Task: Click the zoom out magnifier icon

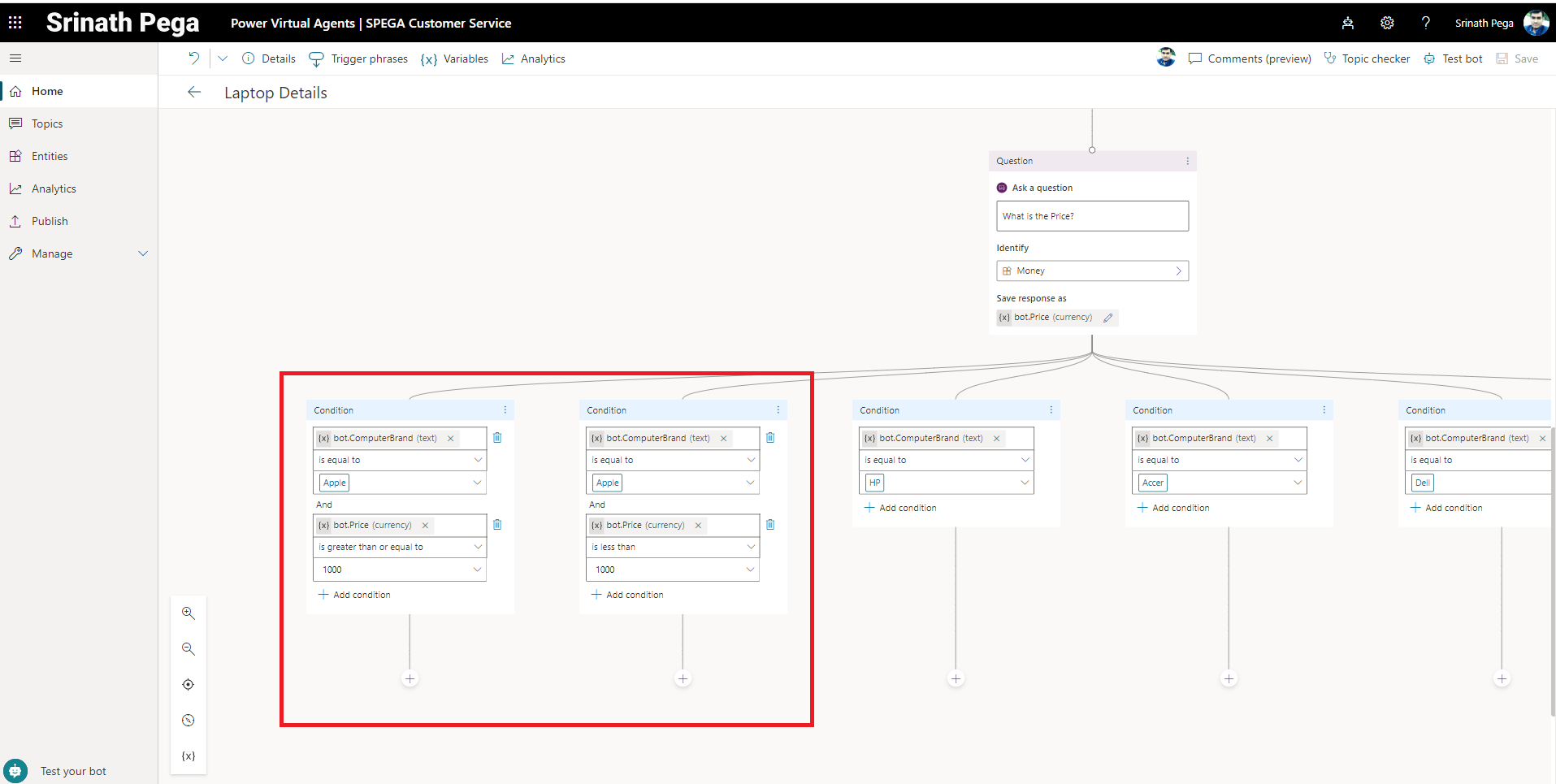Action: pyautogui.click(x=188, y=649)
